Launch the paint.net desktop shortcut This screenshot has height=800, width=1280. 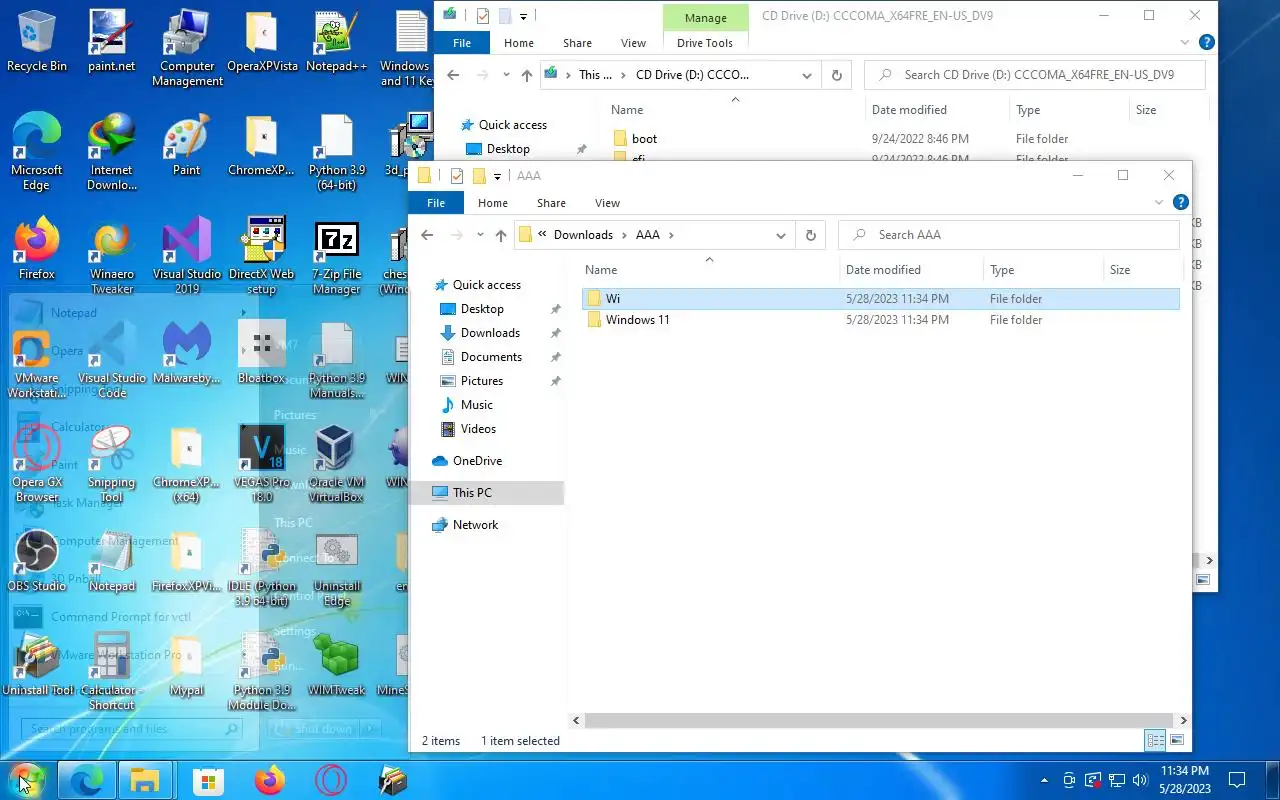point(111,41)
